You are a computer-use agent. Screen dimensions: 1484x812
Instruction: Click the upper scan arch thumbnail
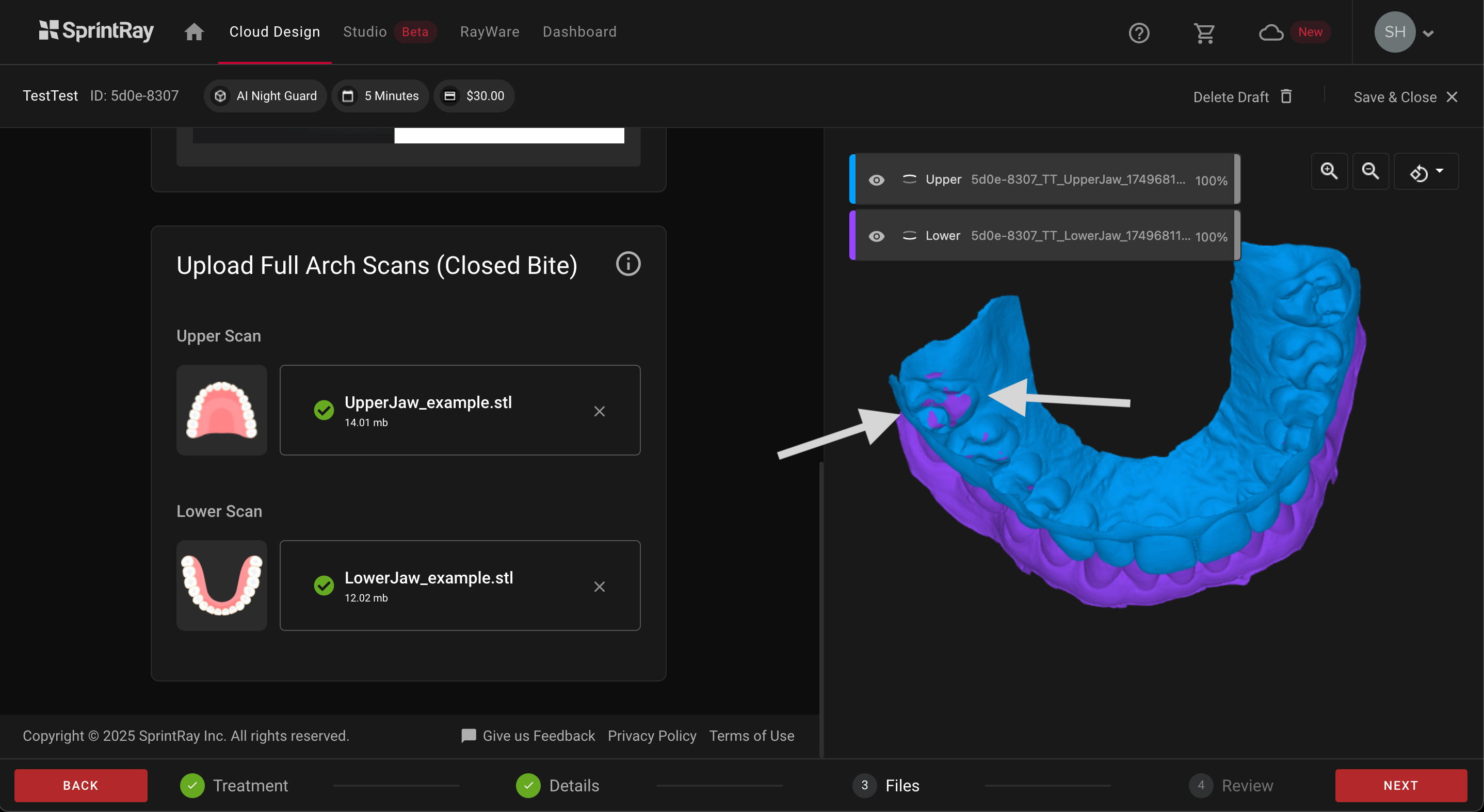tap(222, 410)
